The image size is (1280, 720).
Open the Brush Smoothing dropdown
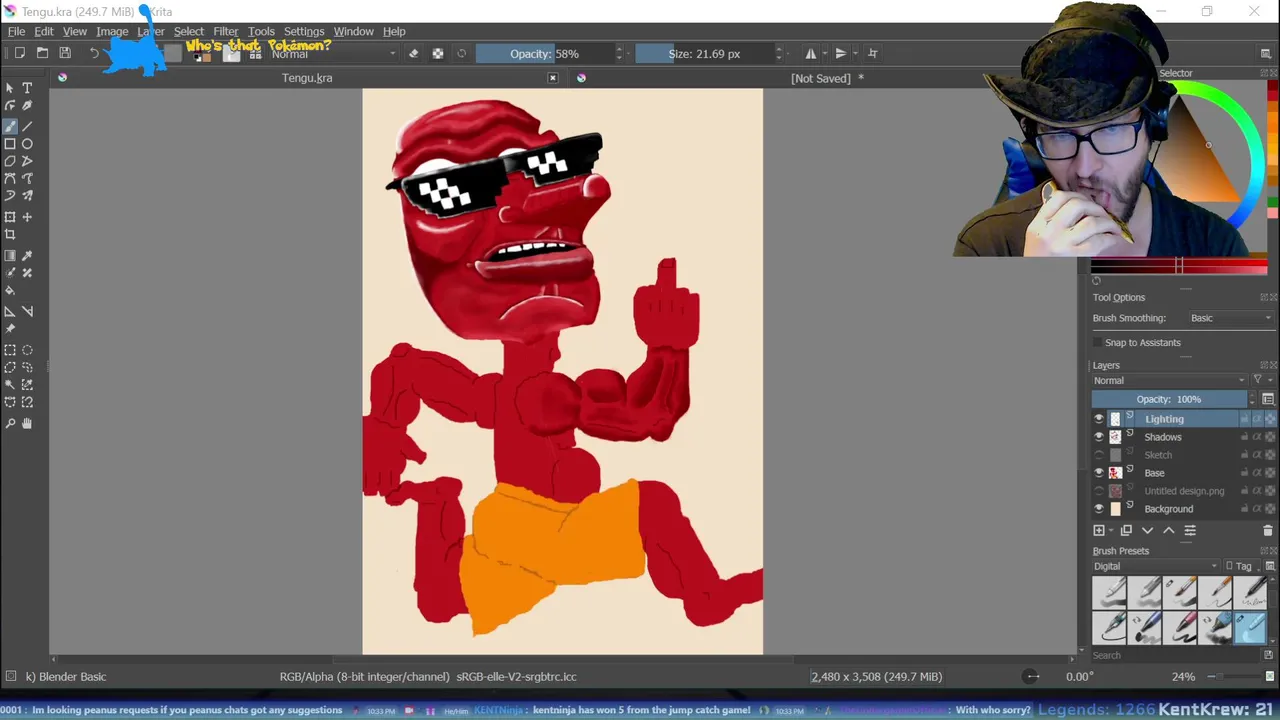1231,318
